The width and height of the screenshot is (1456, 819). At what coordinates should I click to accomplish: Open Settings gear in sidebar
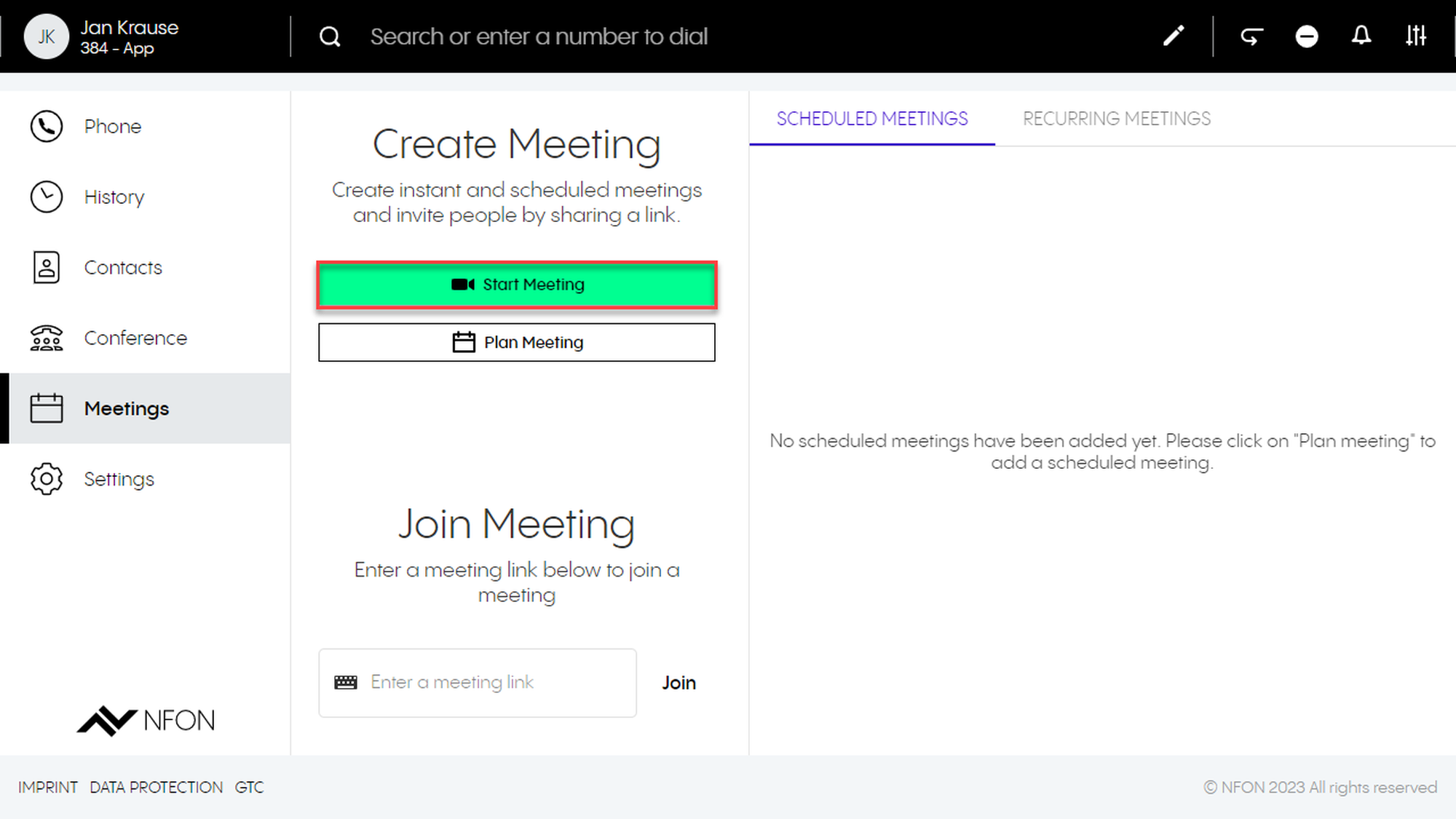[x=119, y=480]
